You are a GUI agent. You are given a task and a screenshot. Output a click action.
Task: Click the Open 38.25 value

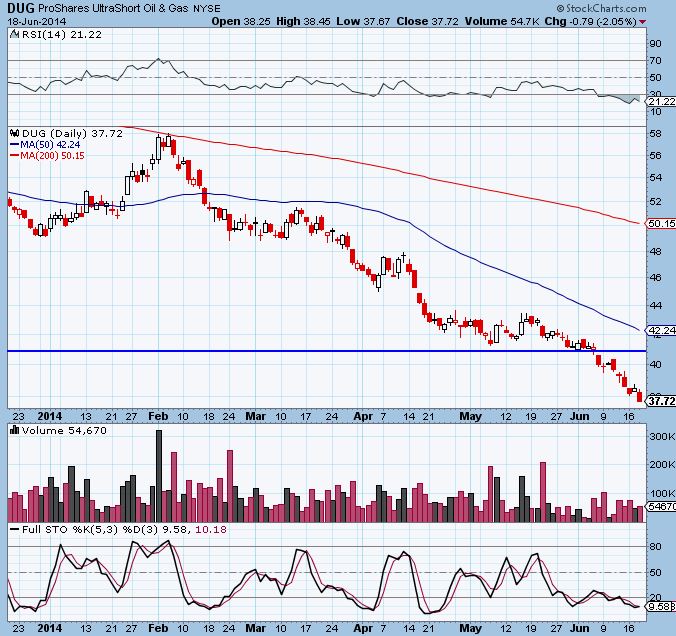241,22
